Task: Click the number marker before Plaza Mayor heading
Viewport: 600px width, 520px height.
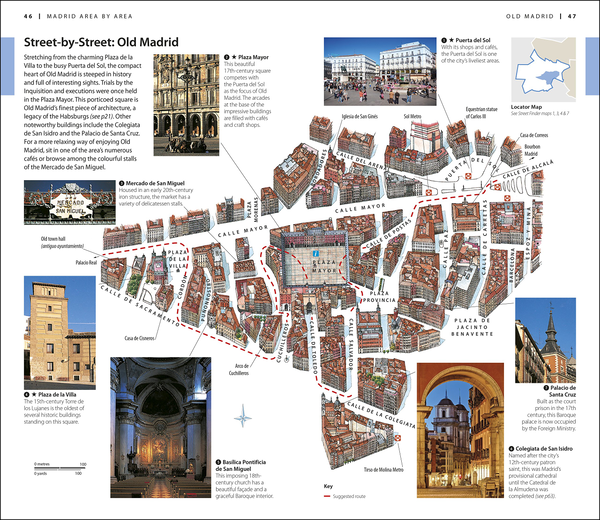Action: point(227,57)
